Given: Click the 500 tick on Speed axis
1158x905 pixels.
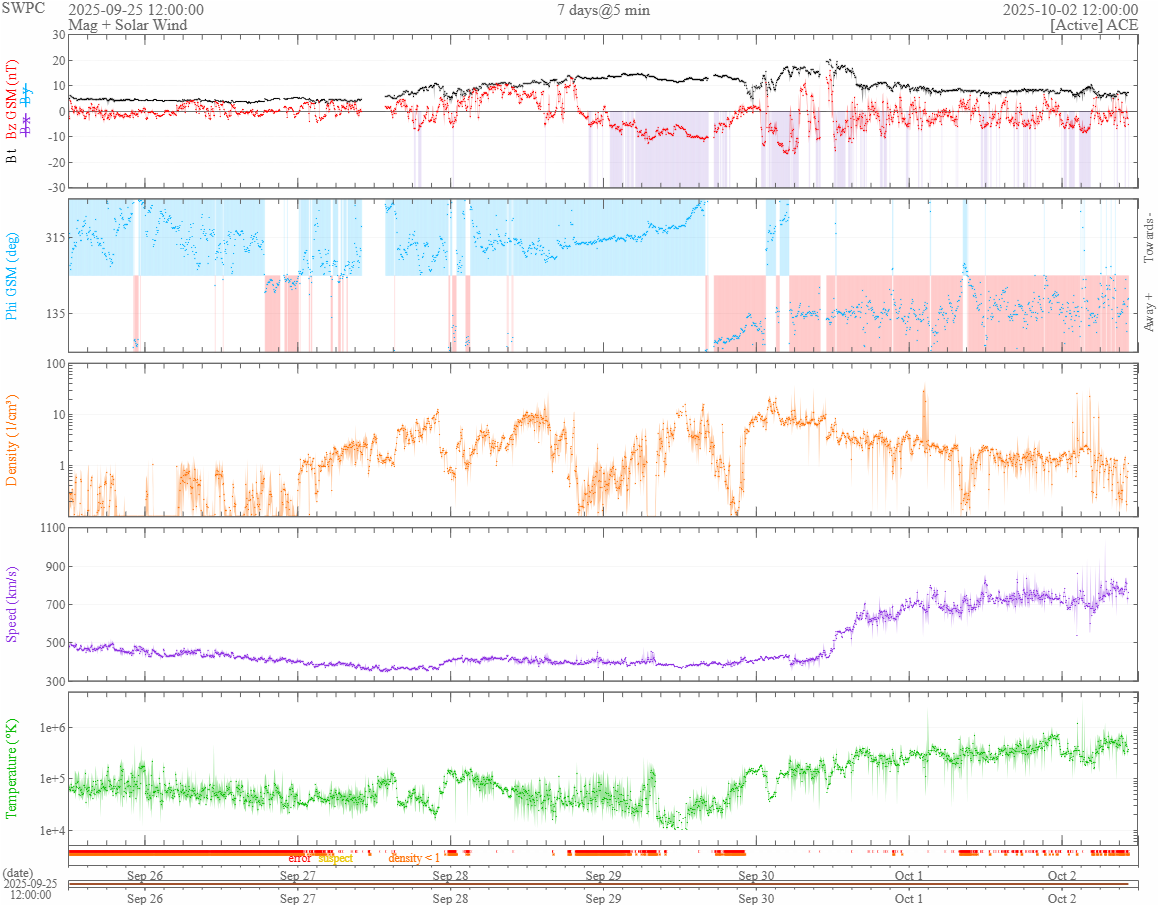Looking at the screenshot, I should [55, 643].
